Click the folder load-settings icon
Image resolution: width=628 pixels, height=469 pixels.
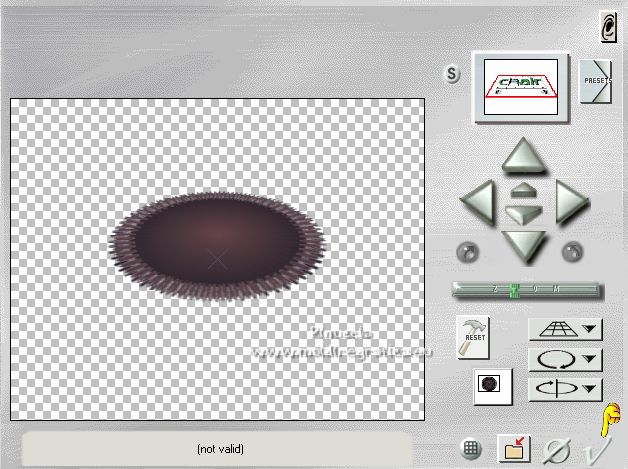tap(514, 449)
